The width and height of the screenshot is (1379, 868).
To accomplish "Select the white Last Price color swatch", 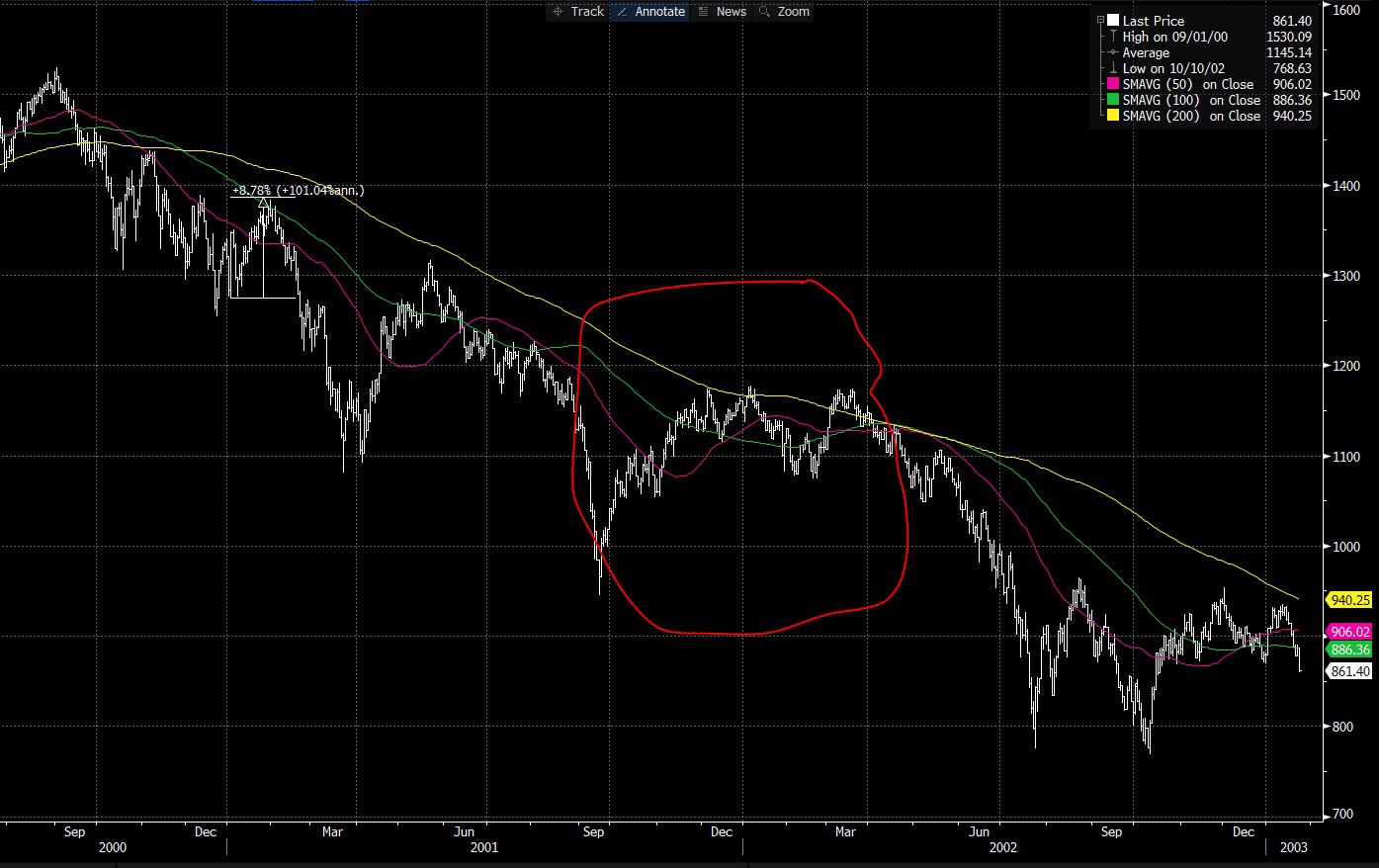I will [1113, 21].
